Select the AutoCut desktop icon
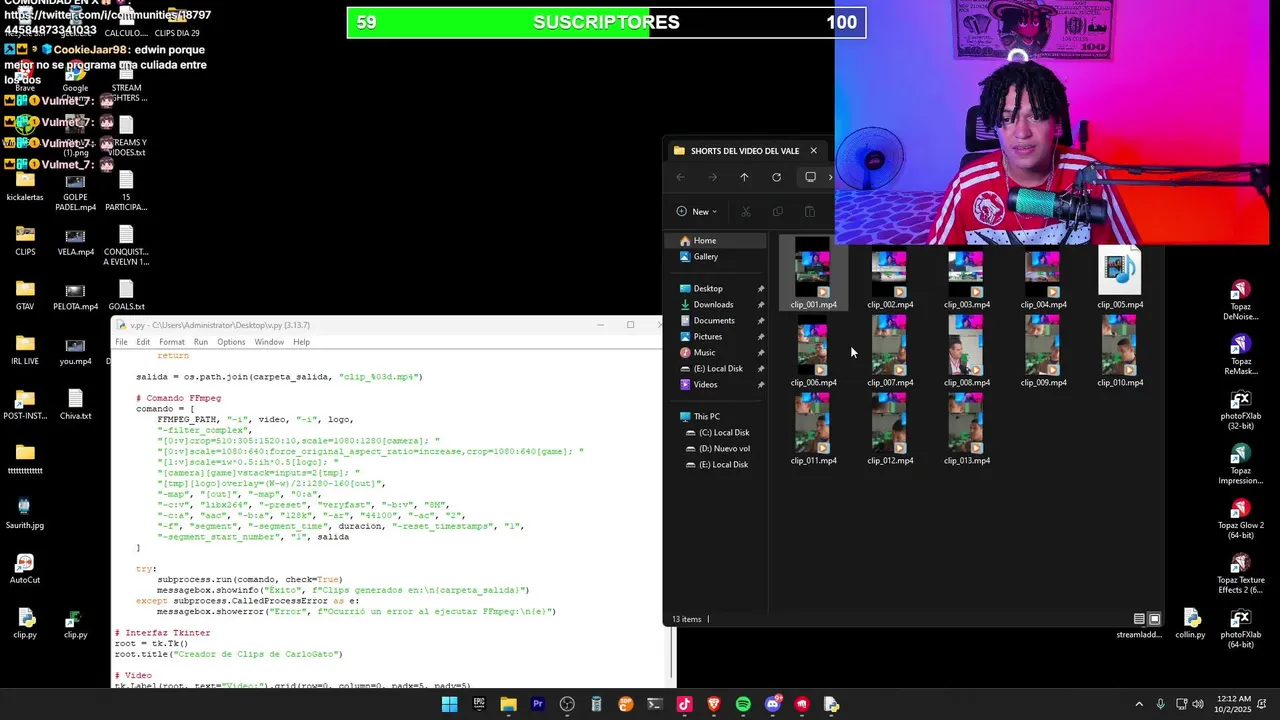The image size is (1280, 720). (x=25, y=569)
